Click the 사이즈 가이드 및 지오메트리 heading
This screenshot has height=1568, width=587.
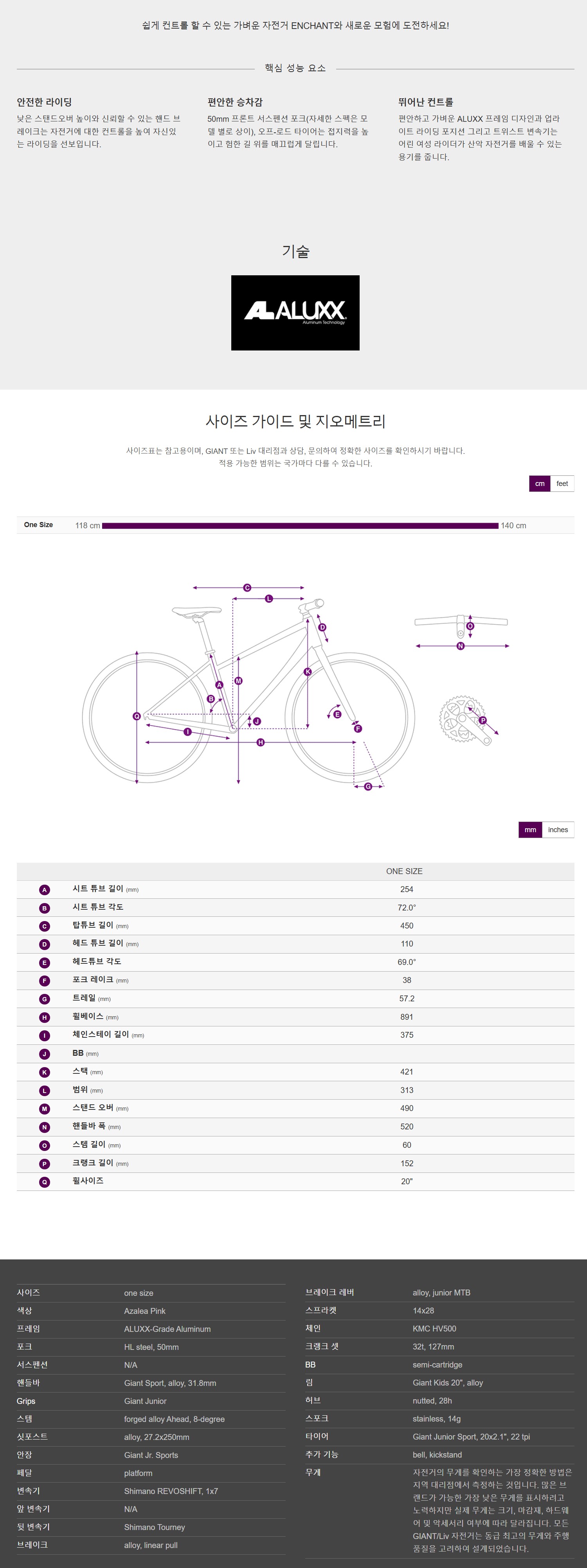[295, 421]
